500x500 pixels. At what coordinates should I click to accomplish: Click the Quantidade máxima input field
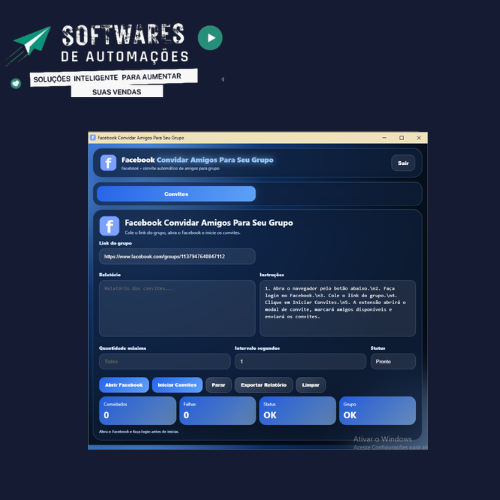pos(165,361)
